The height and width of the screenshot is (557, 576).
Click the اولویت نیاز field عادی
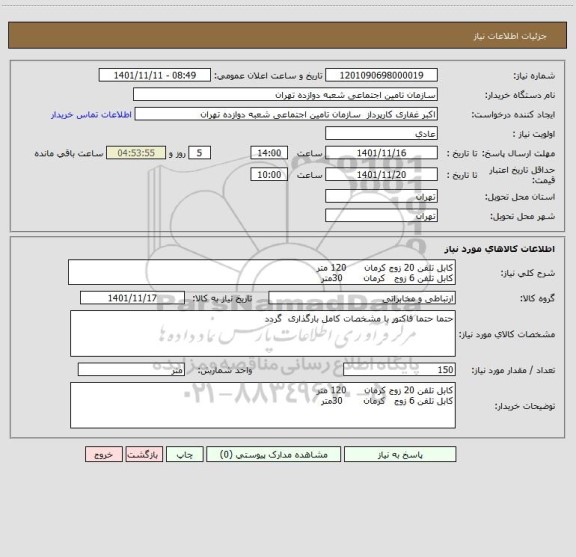381,133
